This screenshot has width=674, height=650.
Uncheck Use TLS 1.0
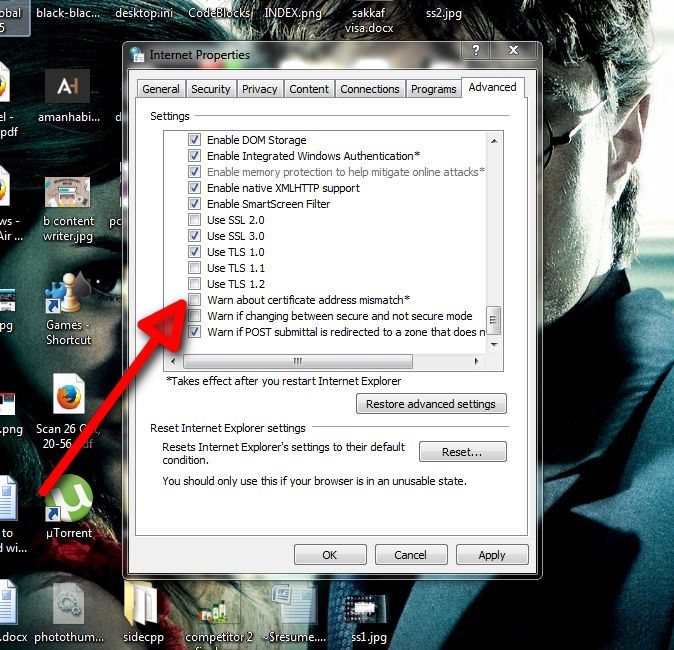(194, 251)
